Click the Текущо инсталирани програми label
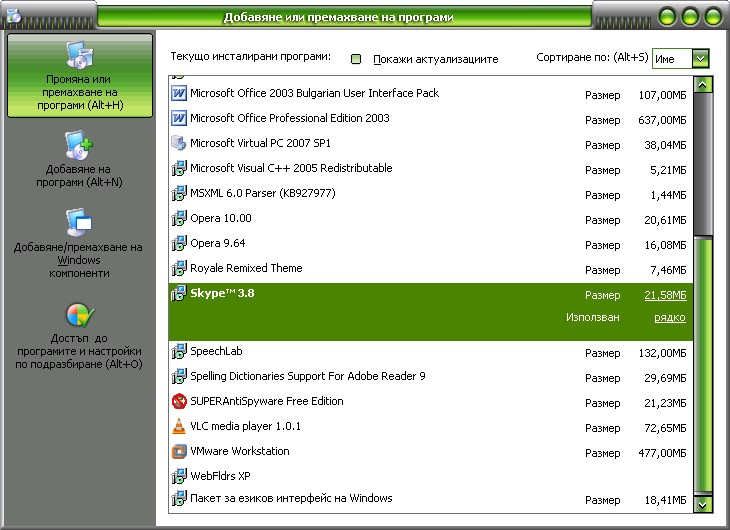This screenshot has height=530, width=730. tap(250, 57)
